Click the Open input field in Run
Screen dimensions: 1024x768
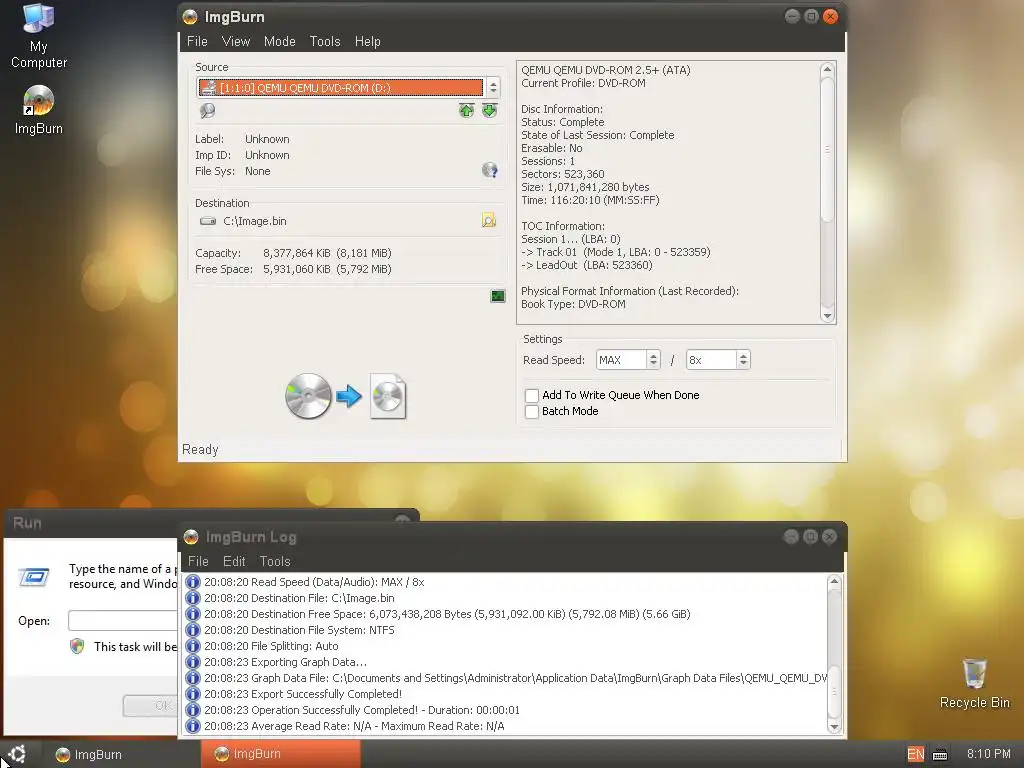tap(123, 620)
